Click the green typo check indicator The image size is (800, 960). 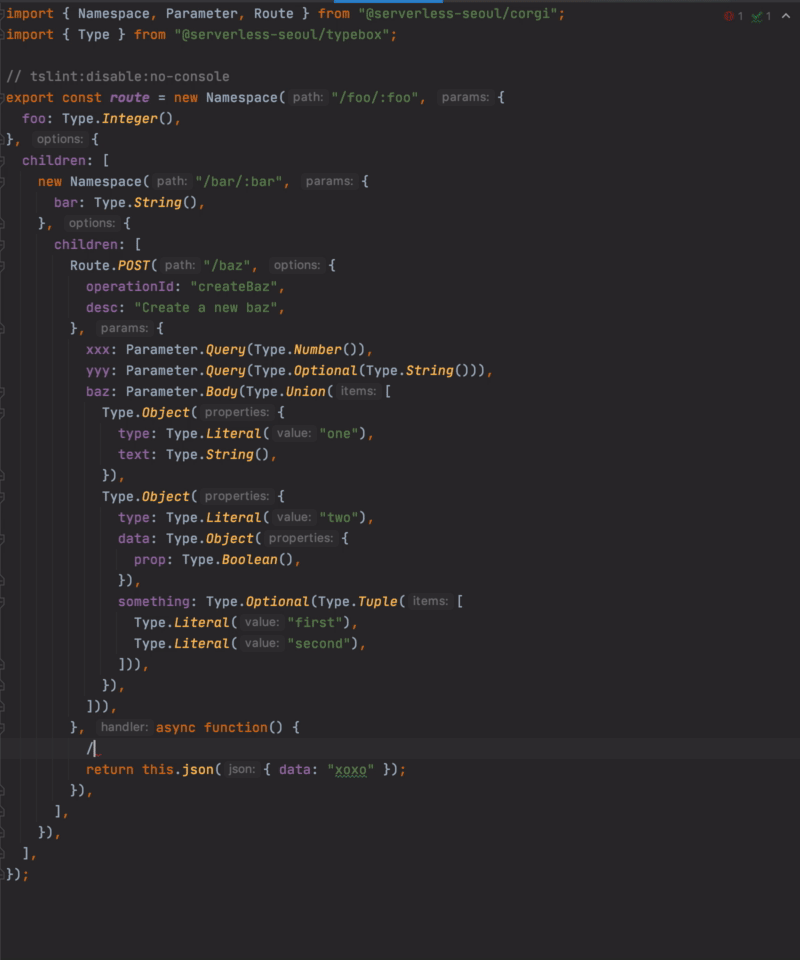761,16
